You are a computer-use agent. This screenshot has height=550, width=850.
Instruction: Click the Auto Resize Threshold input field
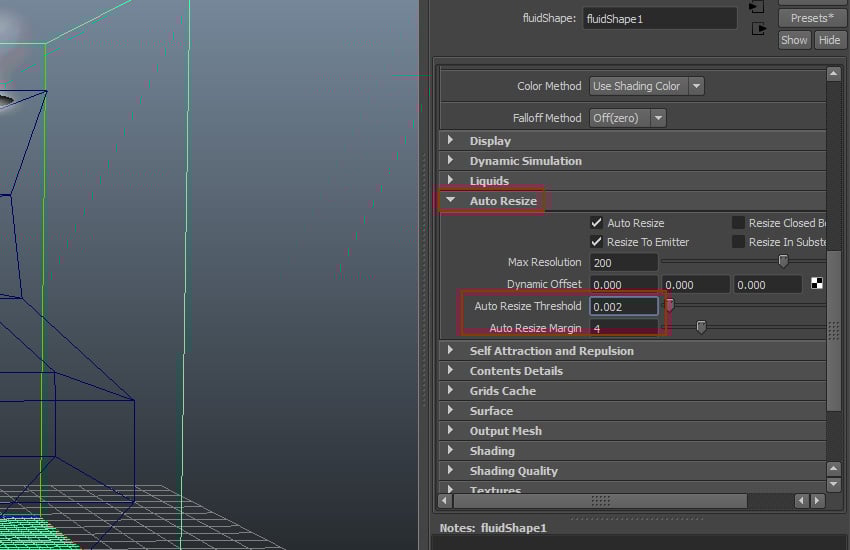[x=623, y=306]
